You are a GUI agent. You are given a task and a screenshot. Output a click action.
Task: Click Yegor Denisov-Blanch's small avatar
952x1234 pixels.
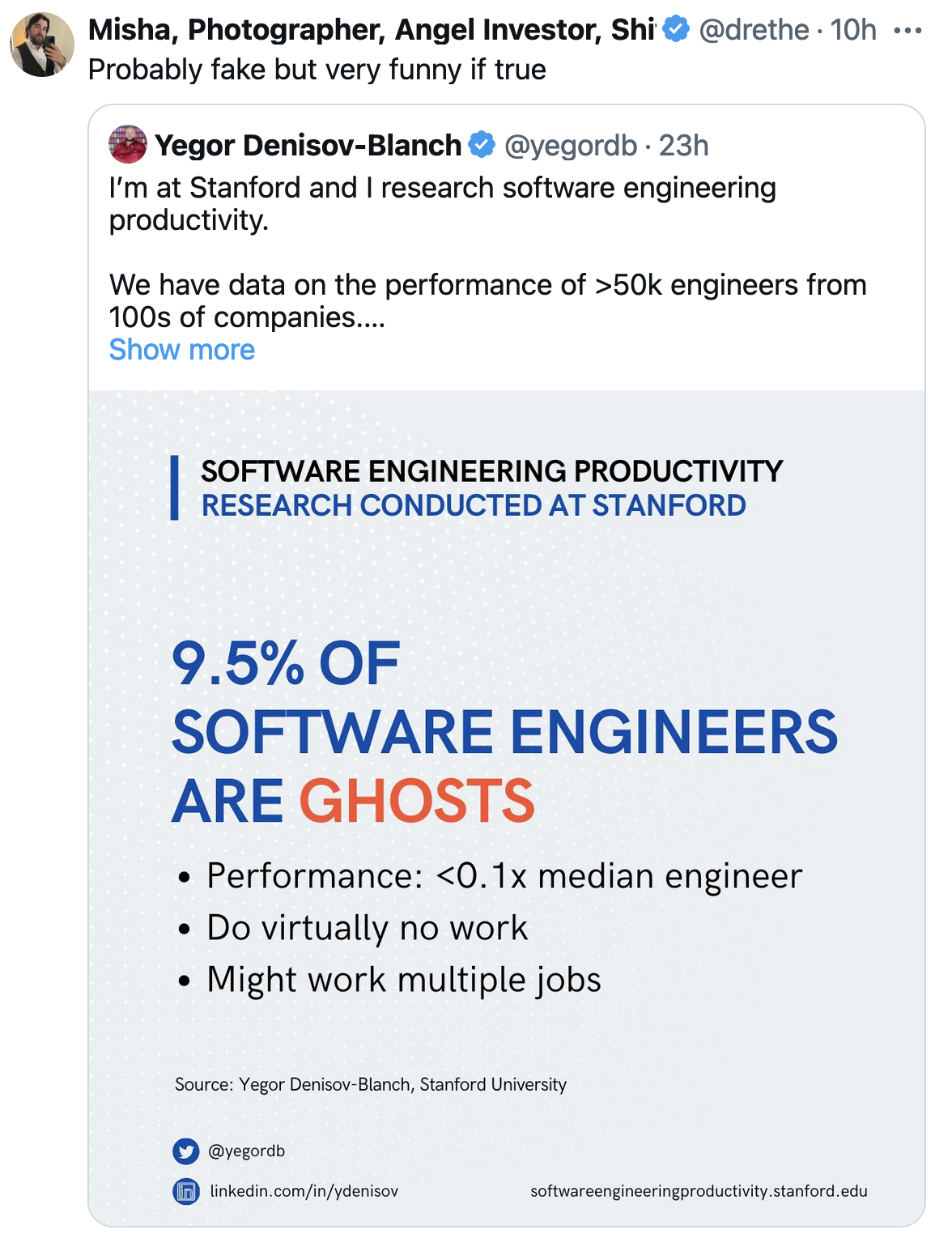128,145
